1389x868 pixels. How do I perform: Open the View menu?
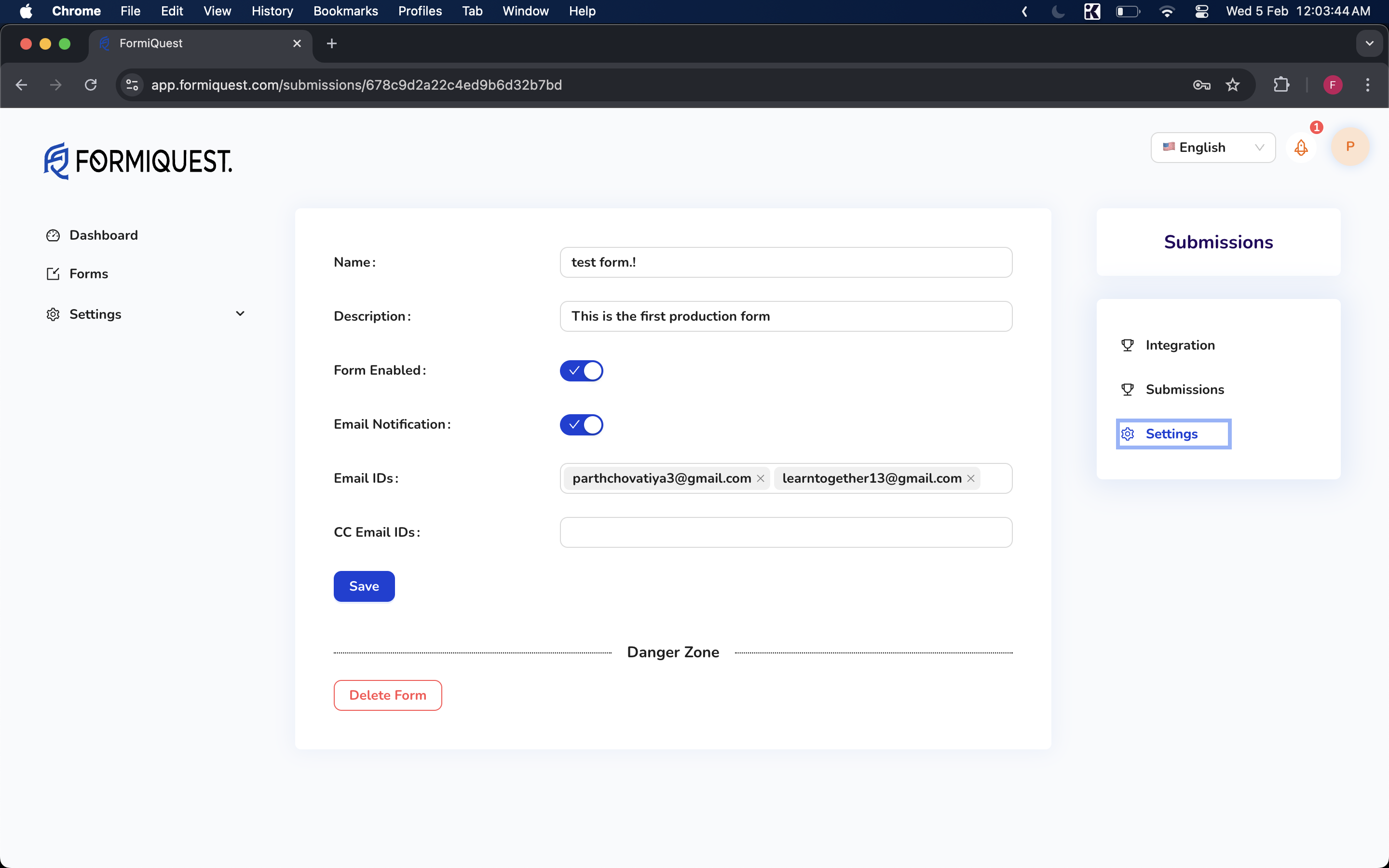pos(217,11)
